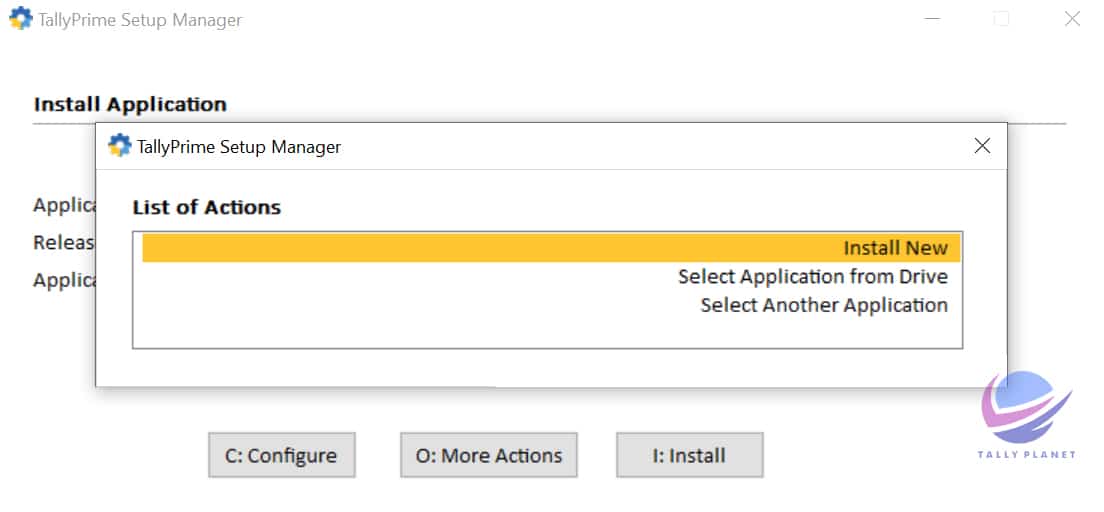The image size is (1104, 512).
Task: Minimize the main Setup Manager window
Action: (932, 19)
